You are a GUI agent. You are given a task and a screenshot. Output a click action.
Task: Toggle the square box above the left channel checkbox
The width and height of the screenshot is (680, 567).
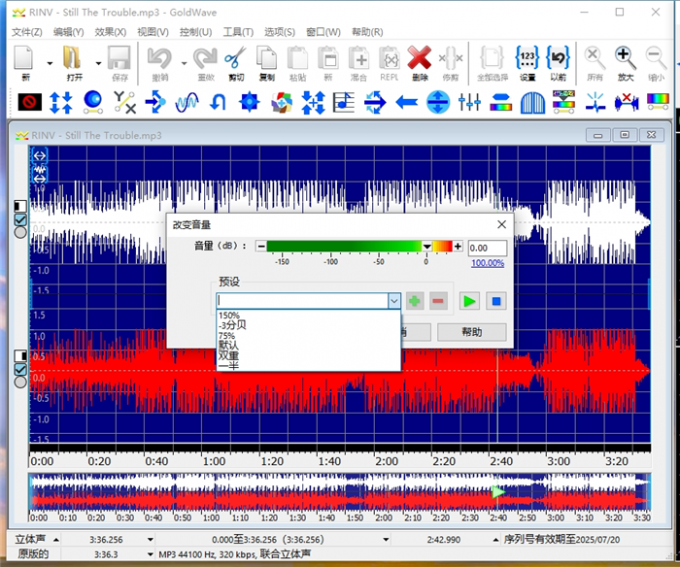(x=20, y=206)
